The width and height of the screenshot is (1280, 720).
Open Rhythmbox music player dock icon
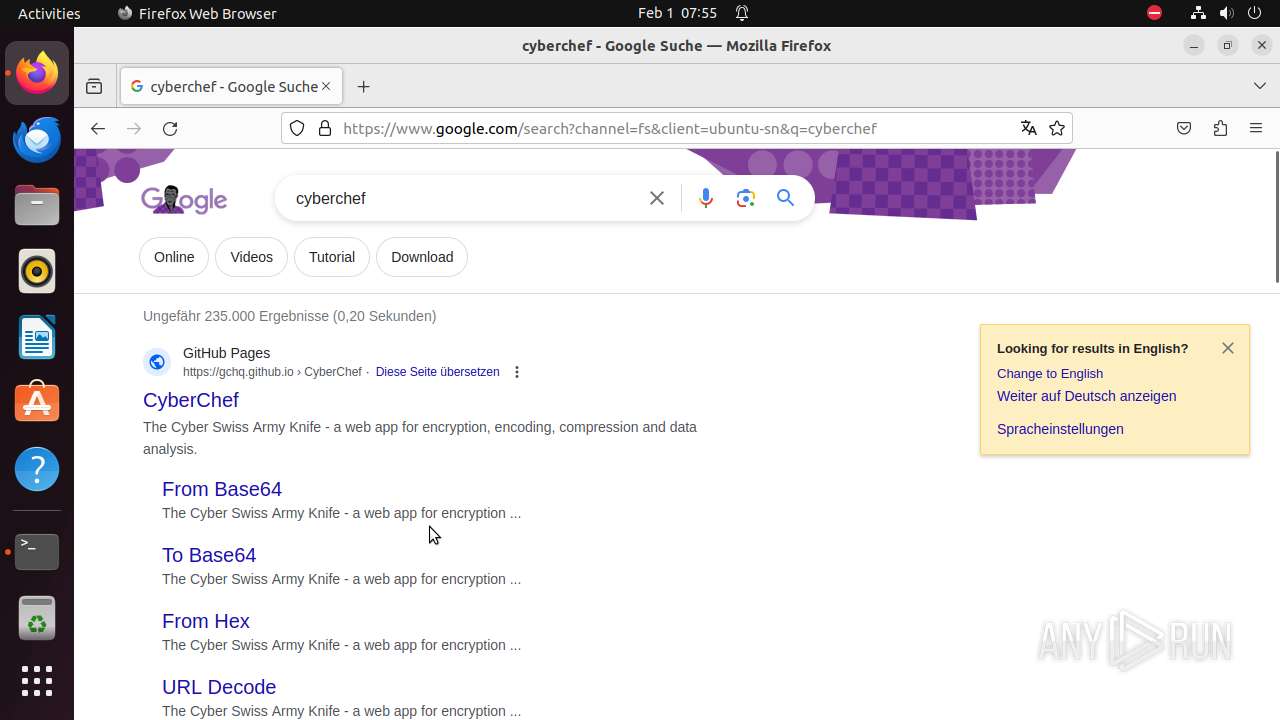(x=37, y=271)
